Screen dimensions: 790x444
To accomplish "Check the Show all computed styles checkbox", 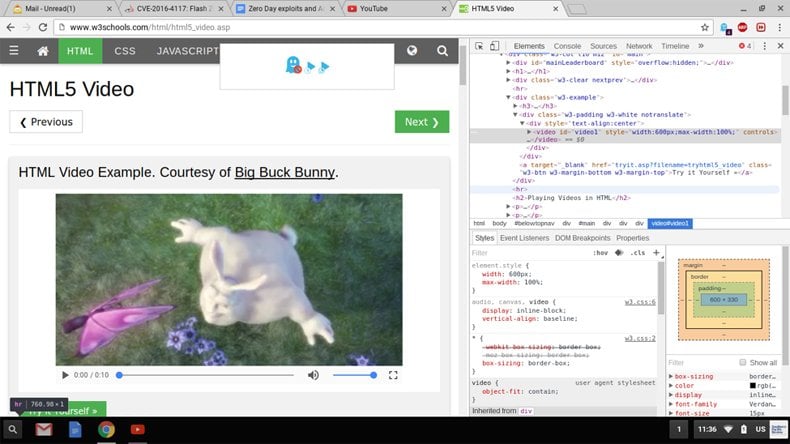I will tap(743, 362).
